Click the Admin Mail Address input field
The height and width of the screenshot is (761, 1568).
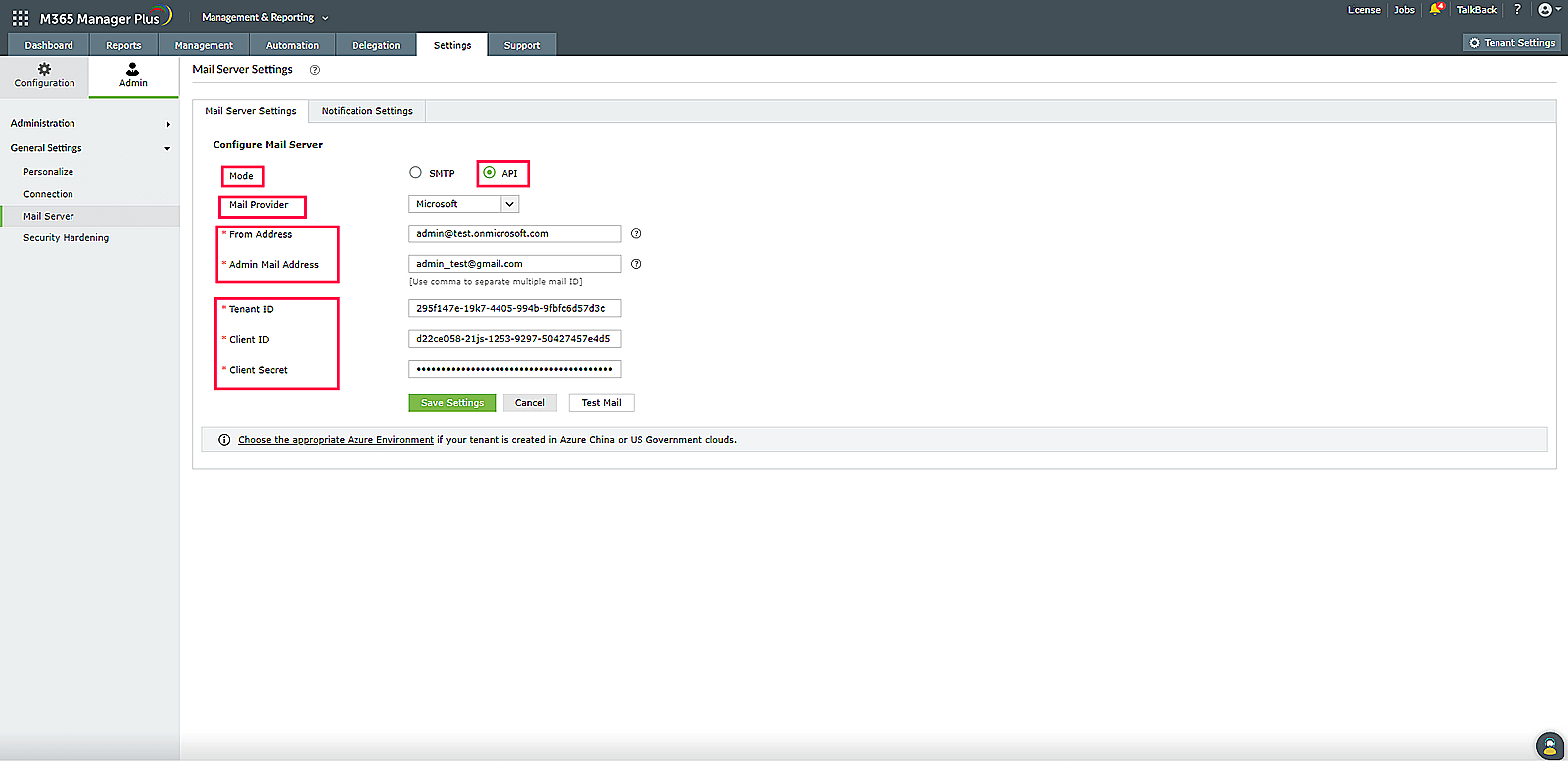point(514,264)
